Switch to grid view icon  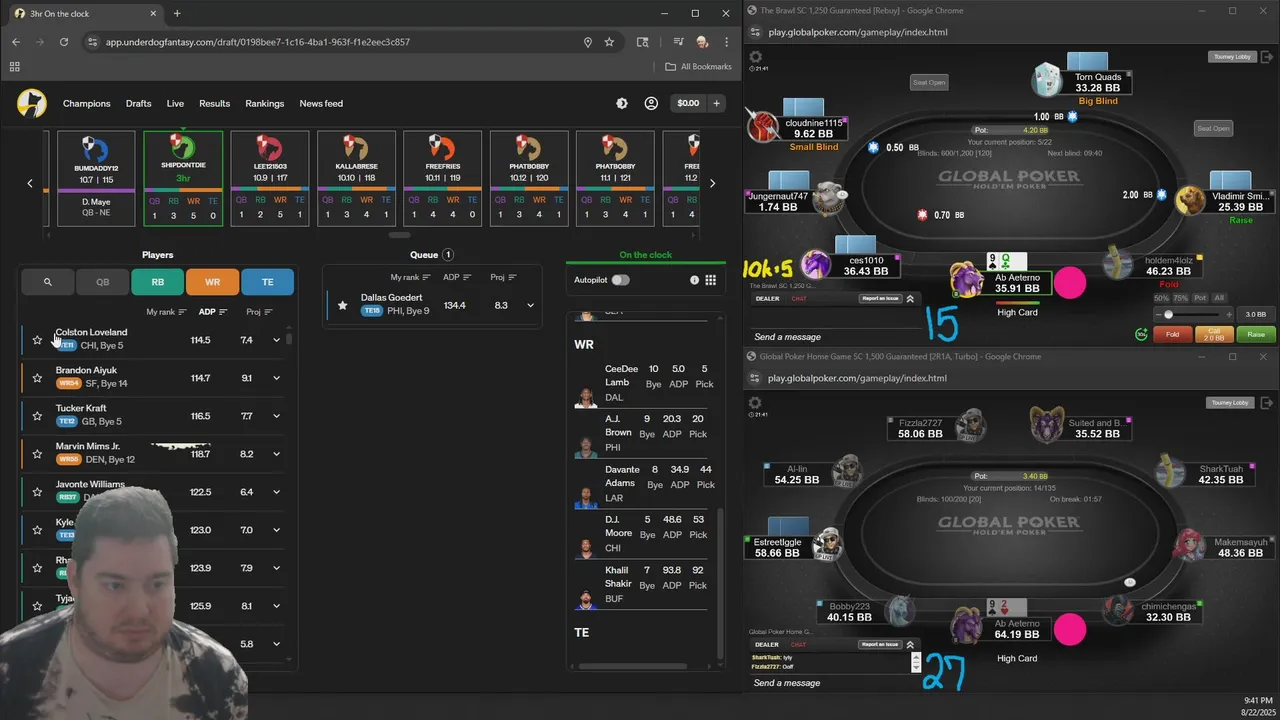click(711, 280)
